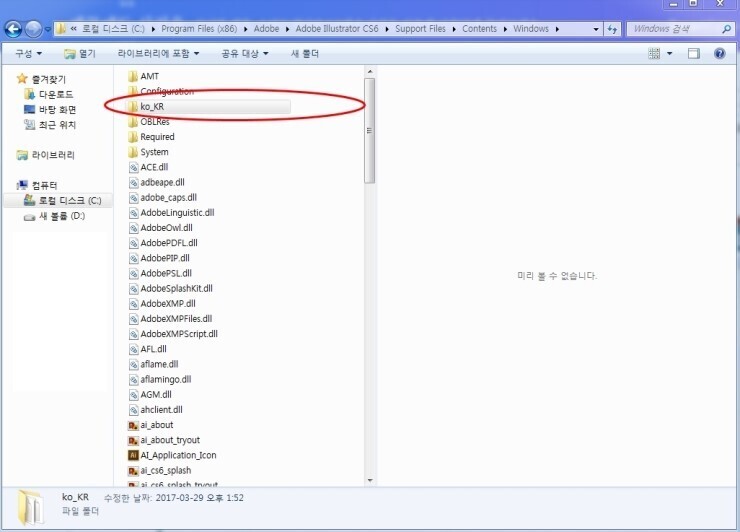Click the search magnifier icon
740x532 pixels.
tap(727, 29)
